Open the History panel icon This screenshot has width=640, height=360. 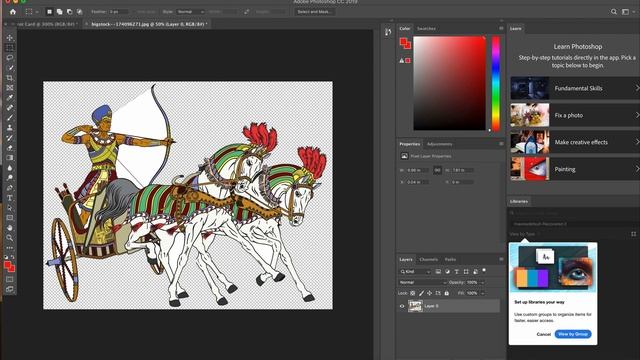click(x=388, y=32)
